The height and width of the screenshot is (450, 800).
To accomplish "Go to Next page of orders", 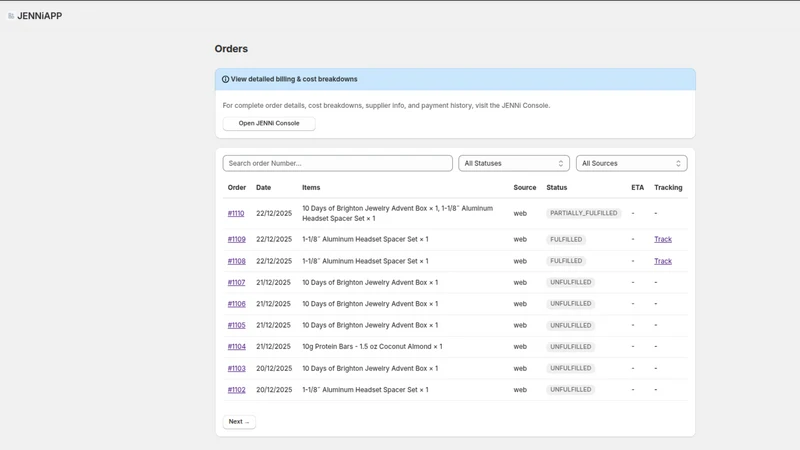I will coord(239,422).
